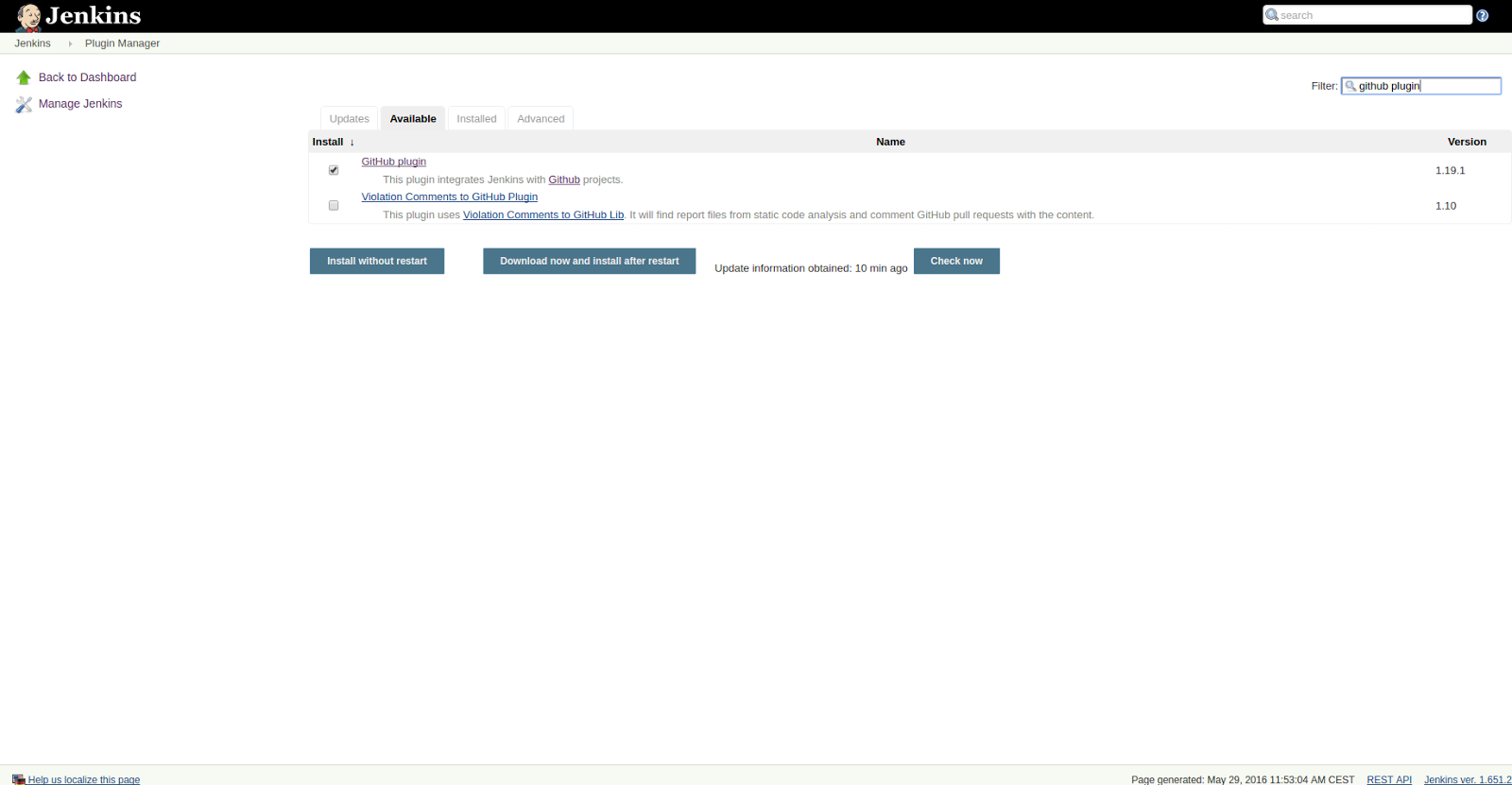Click the search help question mark icon

pyautogui.click(x=1483, y=15)
